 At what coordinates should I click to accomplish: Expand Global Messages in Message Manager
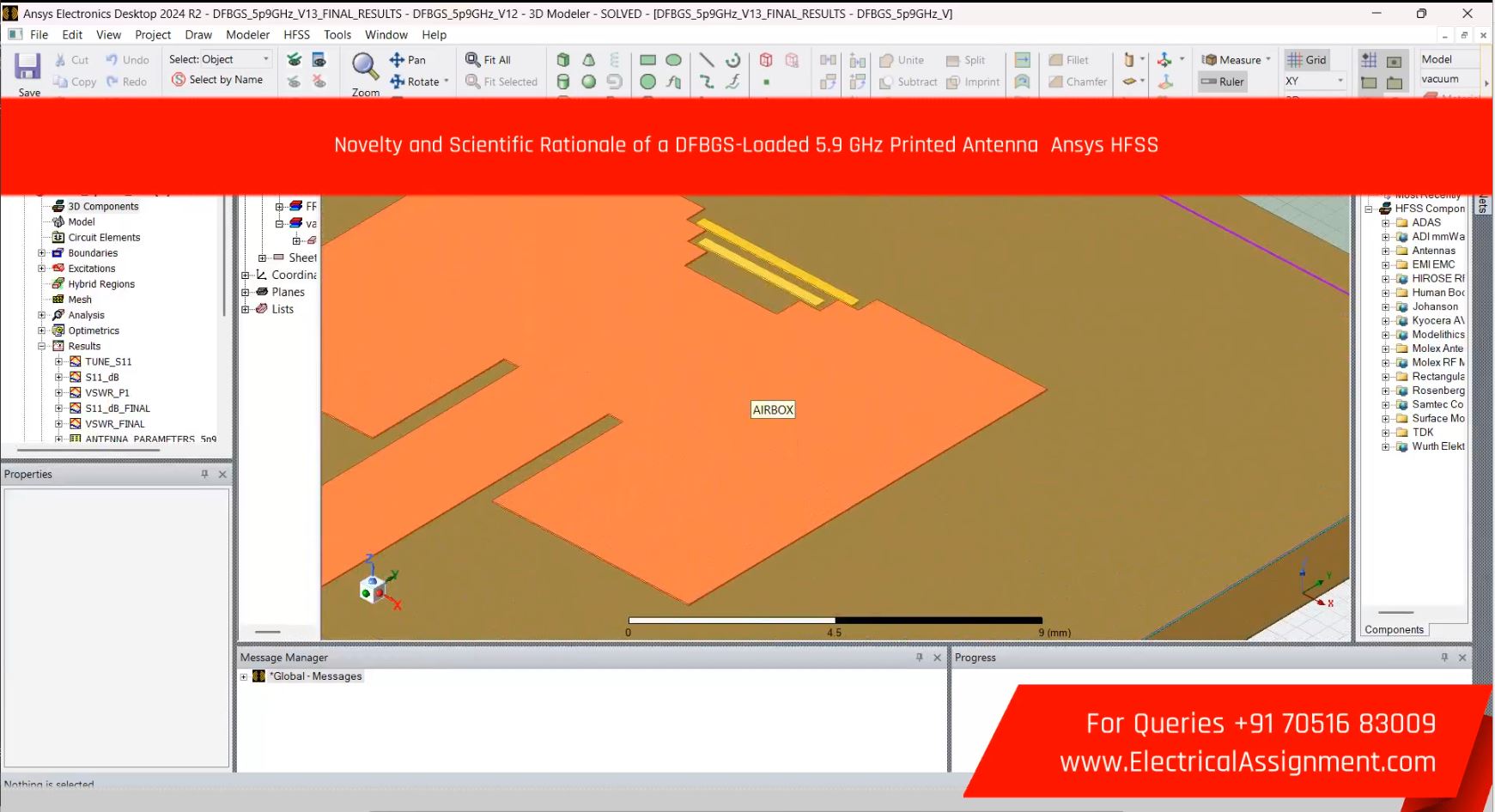click(x=244, y=676)
